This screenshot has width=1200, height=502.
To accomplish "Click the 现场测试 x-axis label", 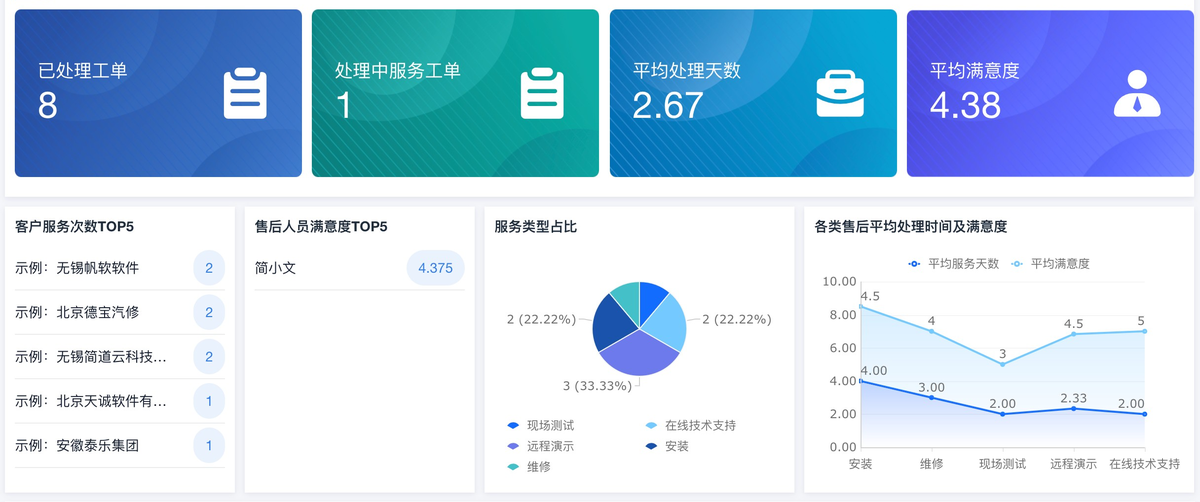I will [1003, 465].
